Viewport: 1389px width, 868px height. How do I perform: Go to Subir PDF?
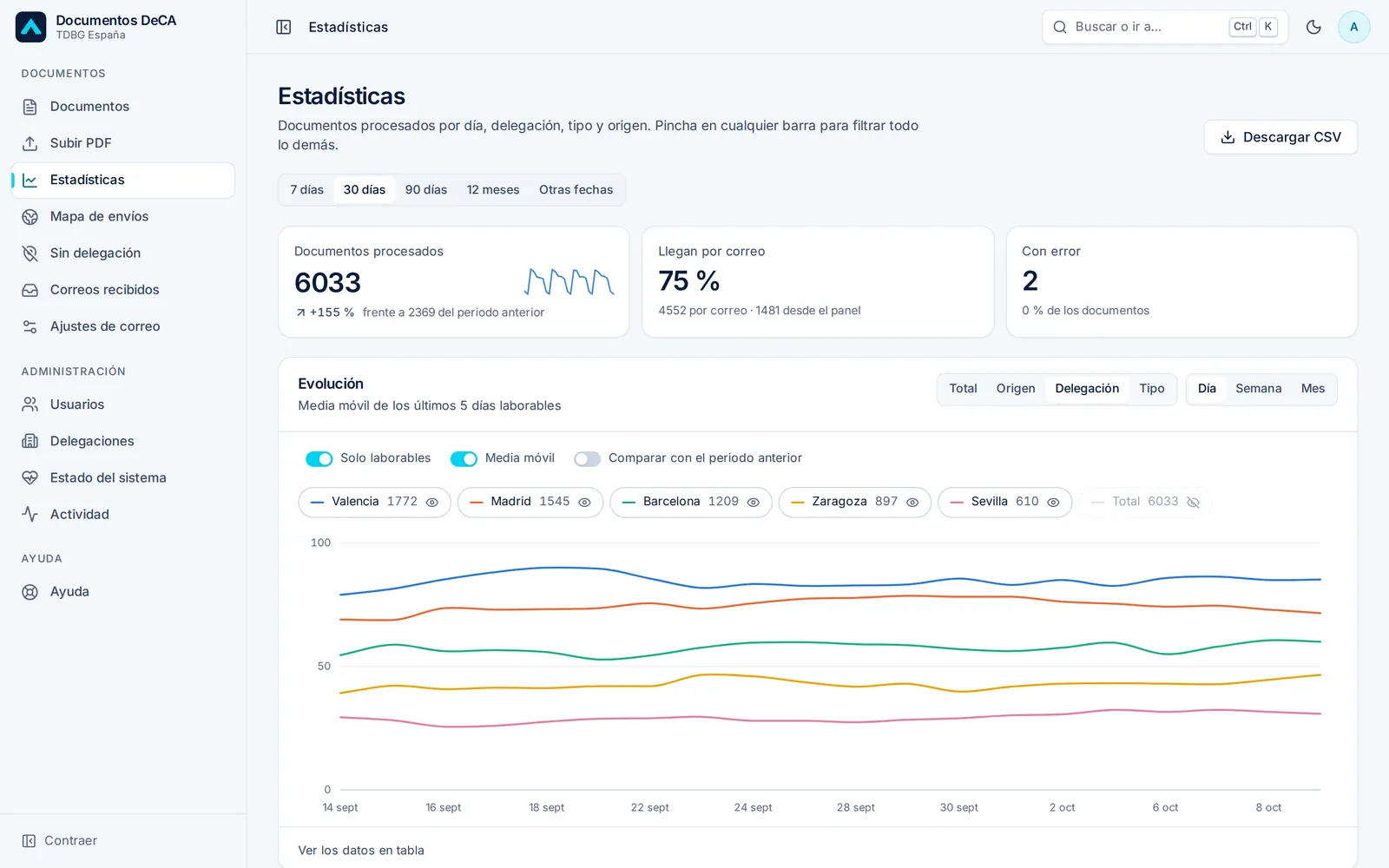[x=122, y=143]
